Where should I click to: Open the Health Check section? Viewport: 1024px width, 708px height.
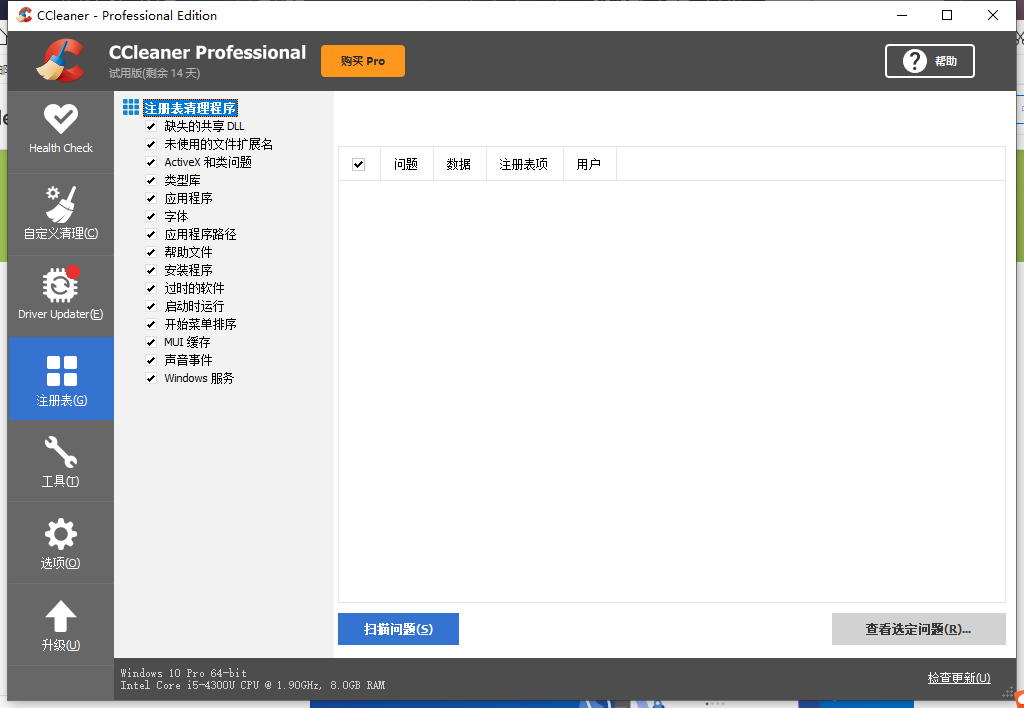[x=61, y=131]
